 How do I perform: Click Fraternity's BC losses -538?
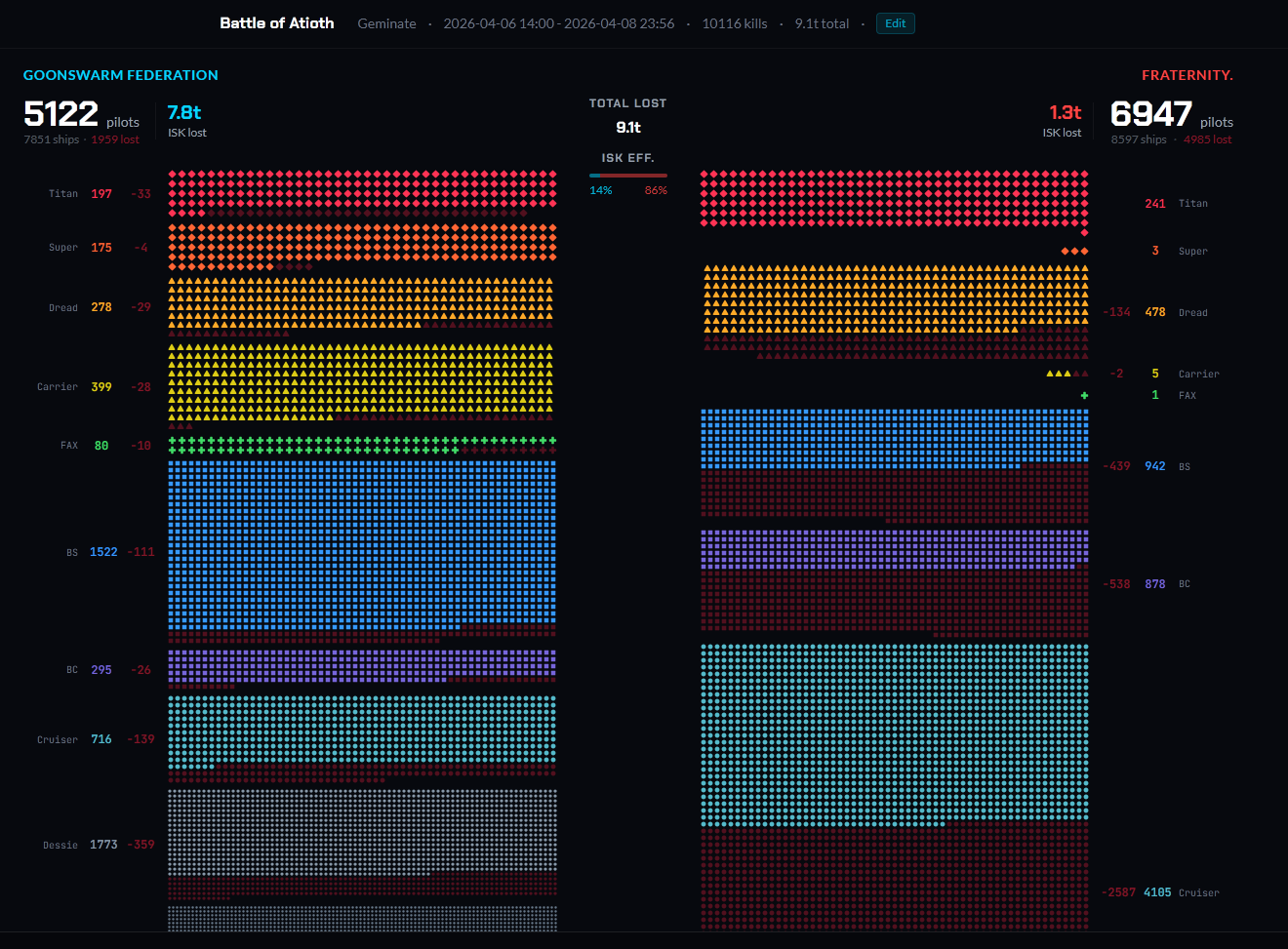1117,584
